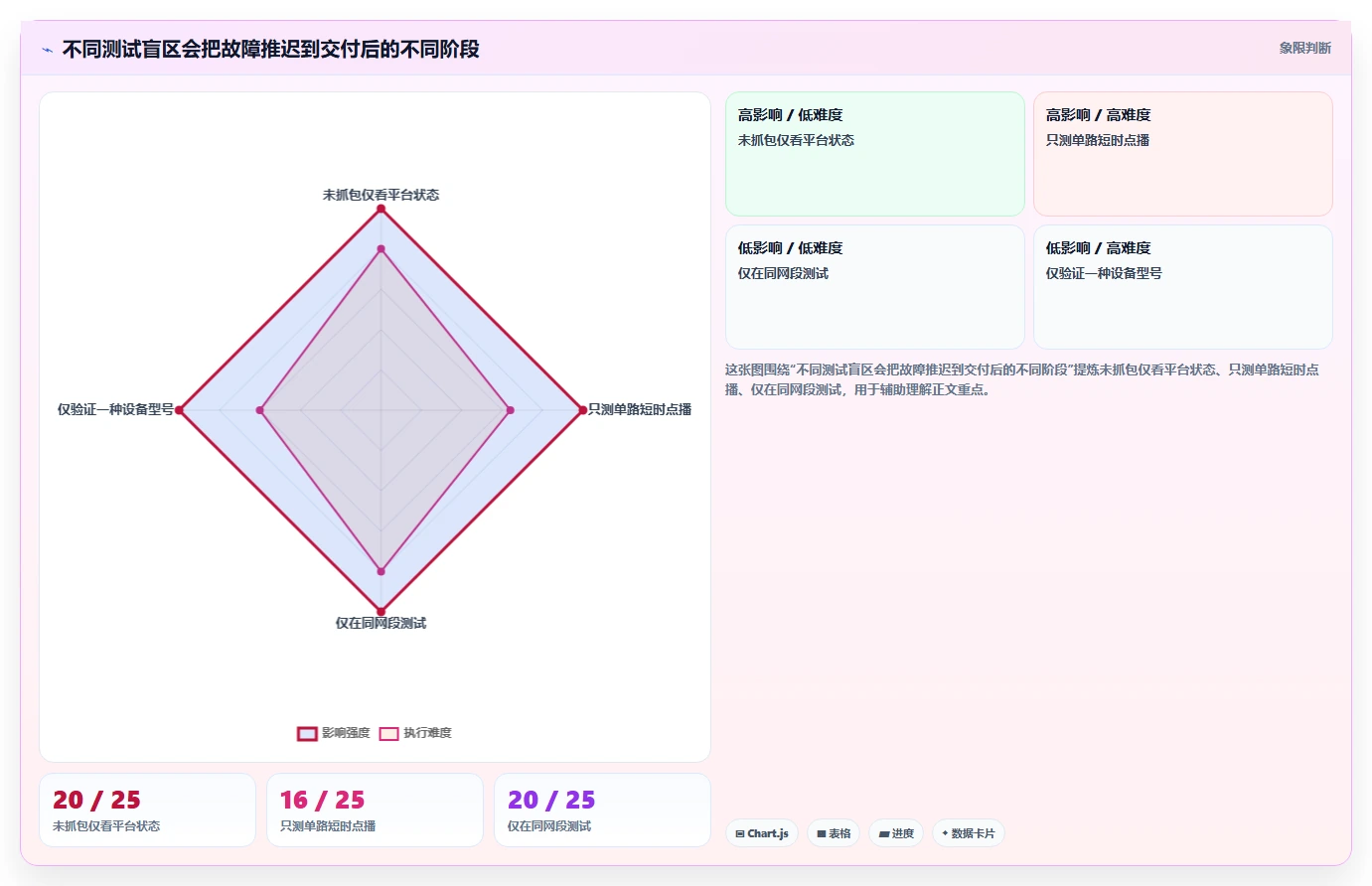Click the 执行难度 legend label
Image resolution: width=1372 pixels, height=886 pixels.
pos(427,733)
